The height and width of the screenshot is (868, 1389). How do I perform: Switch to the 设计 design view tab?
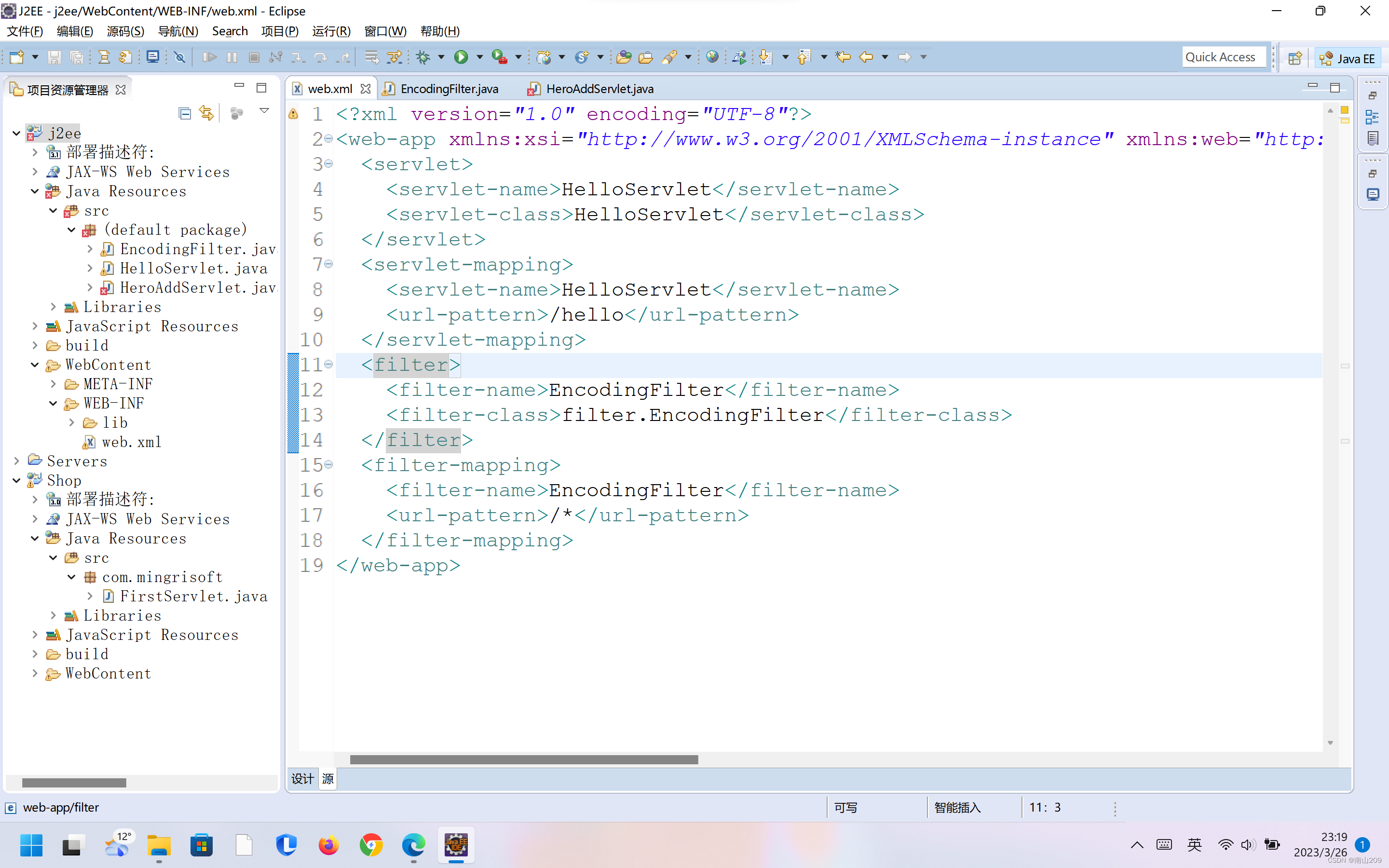point(302,778)
